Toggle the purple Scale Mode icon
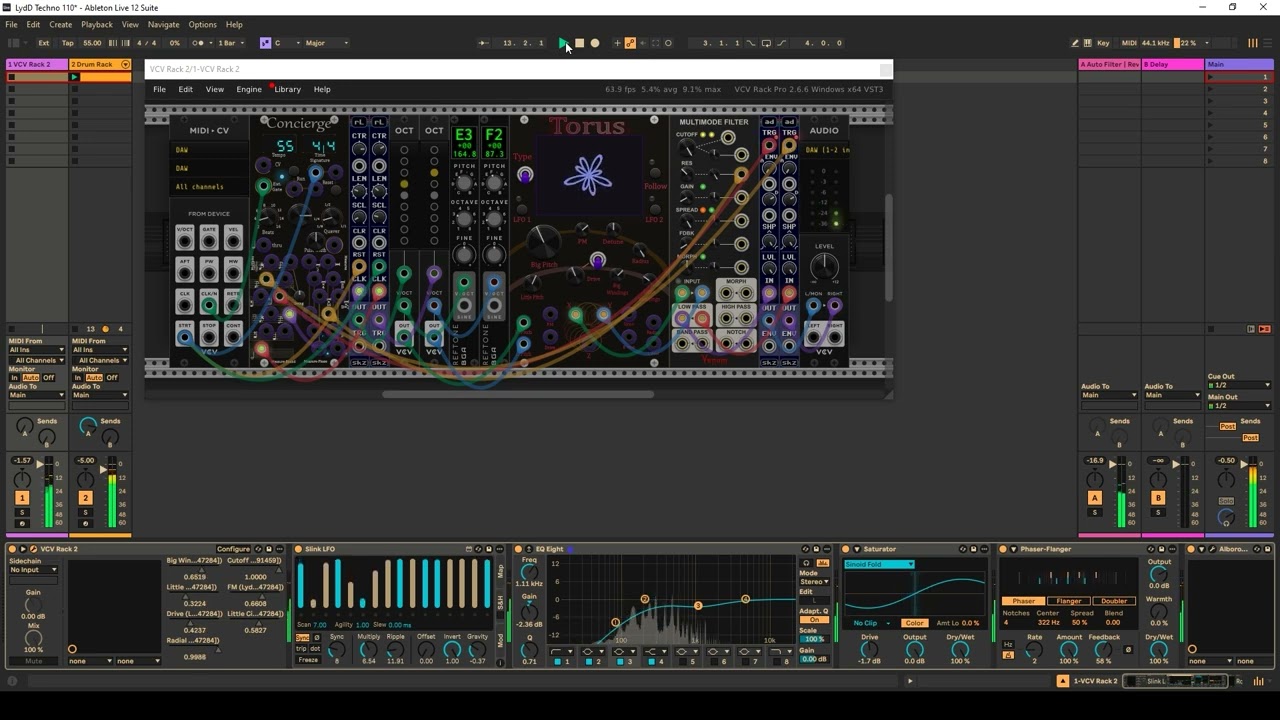 [x=265, y=43]
